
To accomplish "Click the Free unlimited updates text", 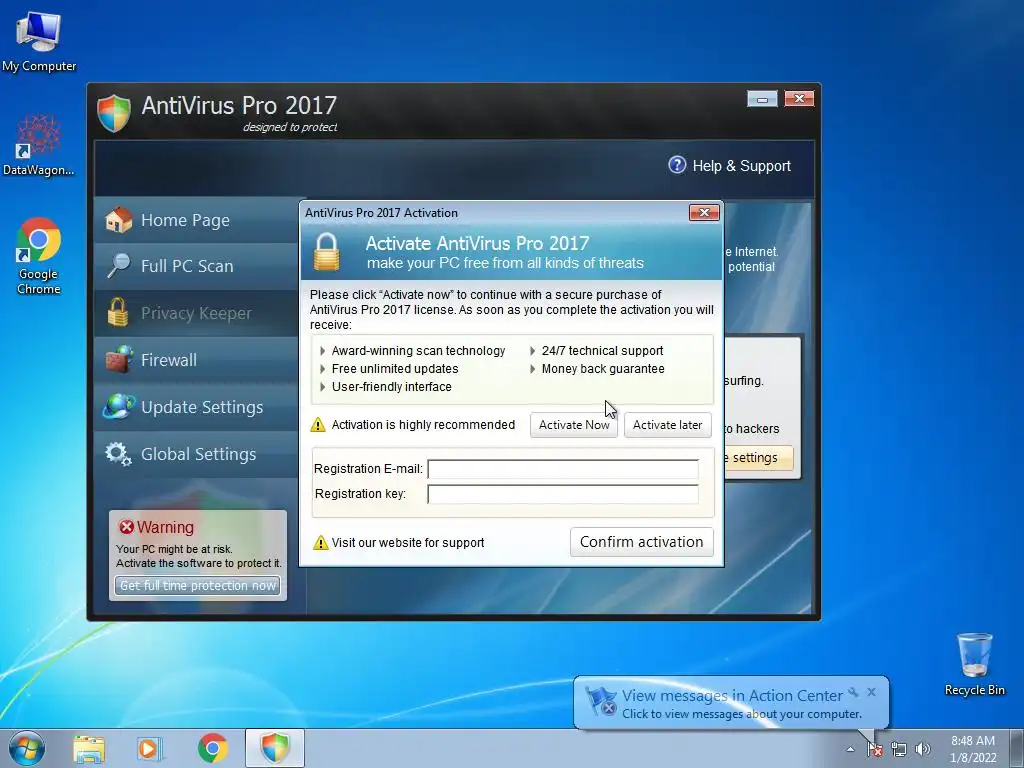I will click(395, 369).
